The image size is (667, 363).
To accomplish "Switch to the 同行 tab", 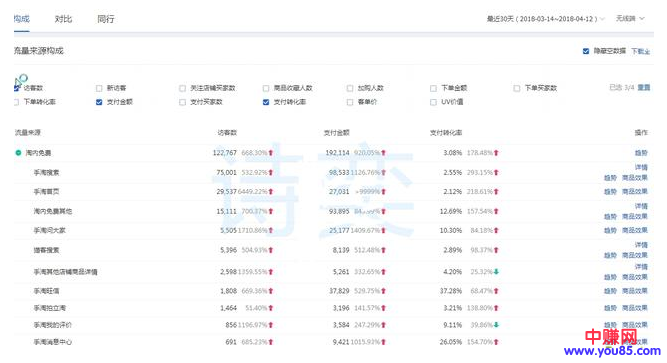I will pyautogui.click(x=105, y=19).
